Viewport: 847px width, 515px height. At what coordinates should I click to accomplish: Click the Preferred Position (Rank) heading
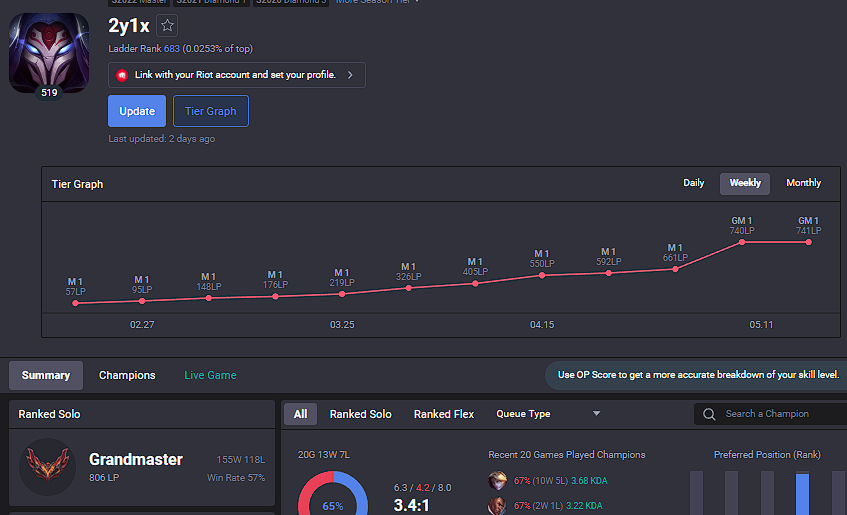click(767, 455)
